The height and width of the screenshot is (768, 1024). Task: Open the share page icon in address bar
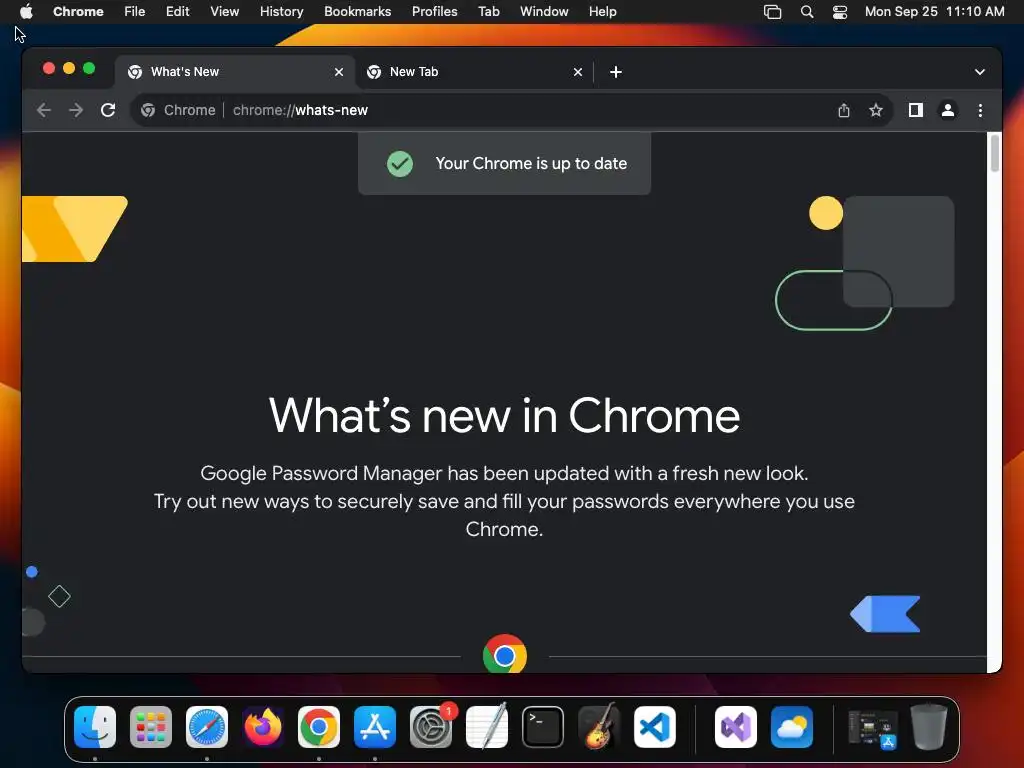coord(844,110)
